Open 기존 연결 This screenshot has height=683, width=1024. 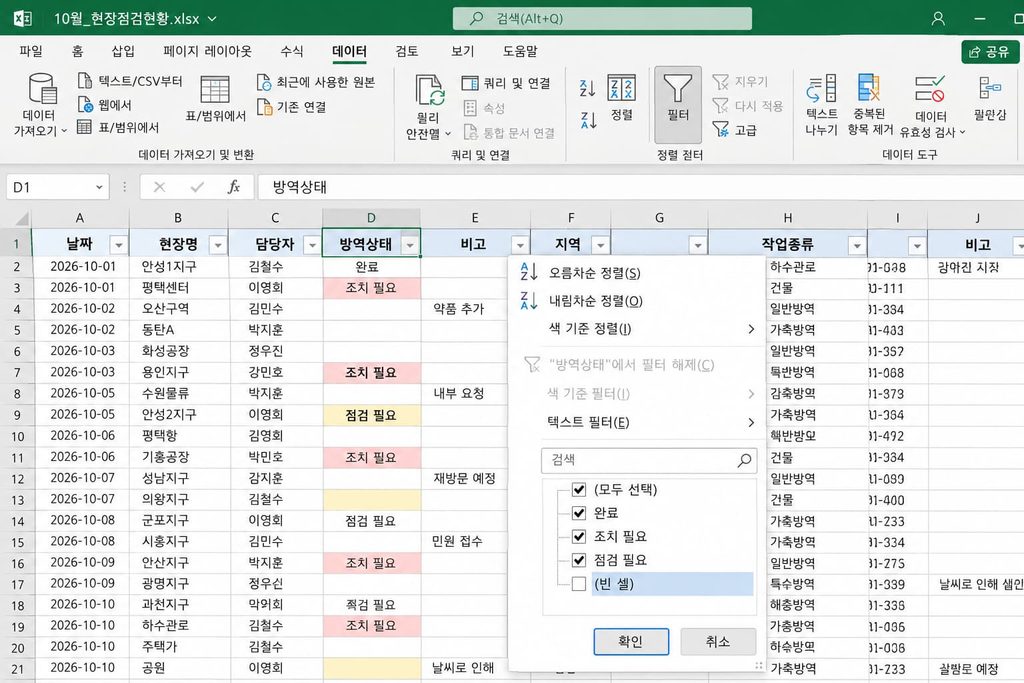coord(292,106)
